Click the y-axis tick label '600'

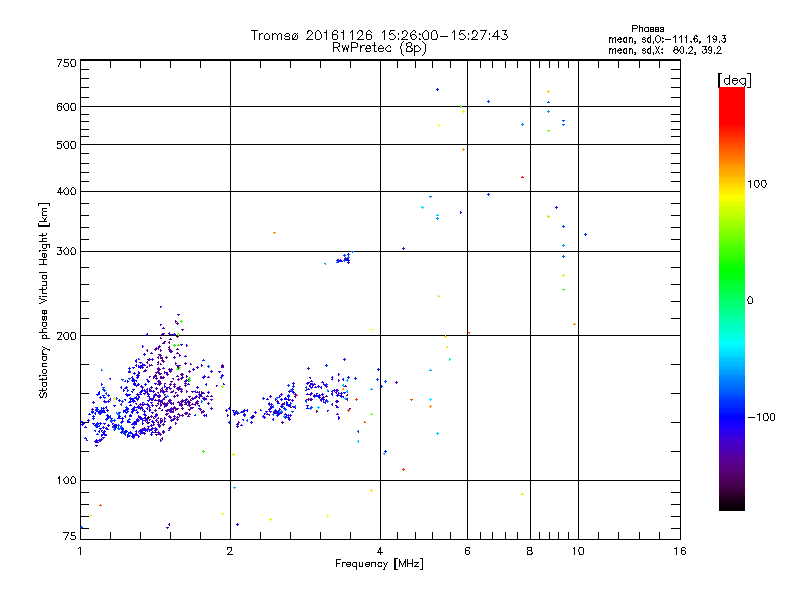pos(66,107)
